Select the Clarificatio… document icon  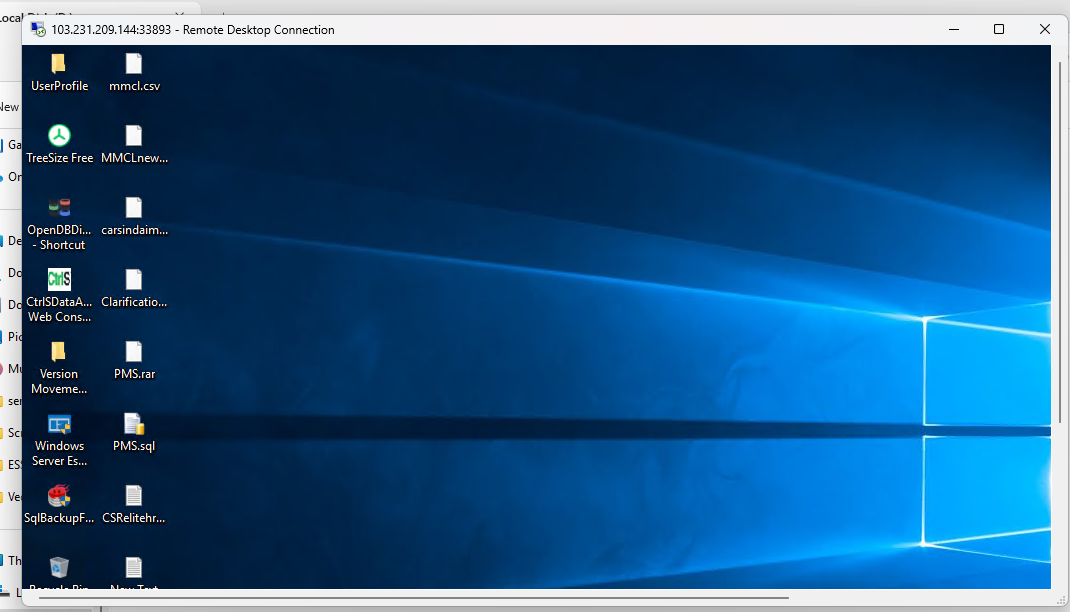pyautogui.click(x=134, y=280)
